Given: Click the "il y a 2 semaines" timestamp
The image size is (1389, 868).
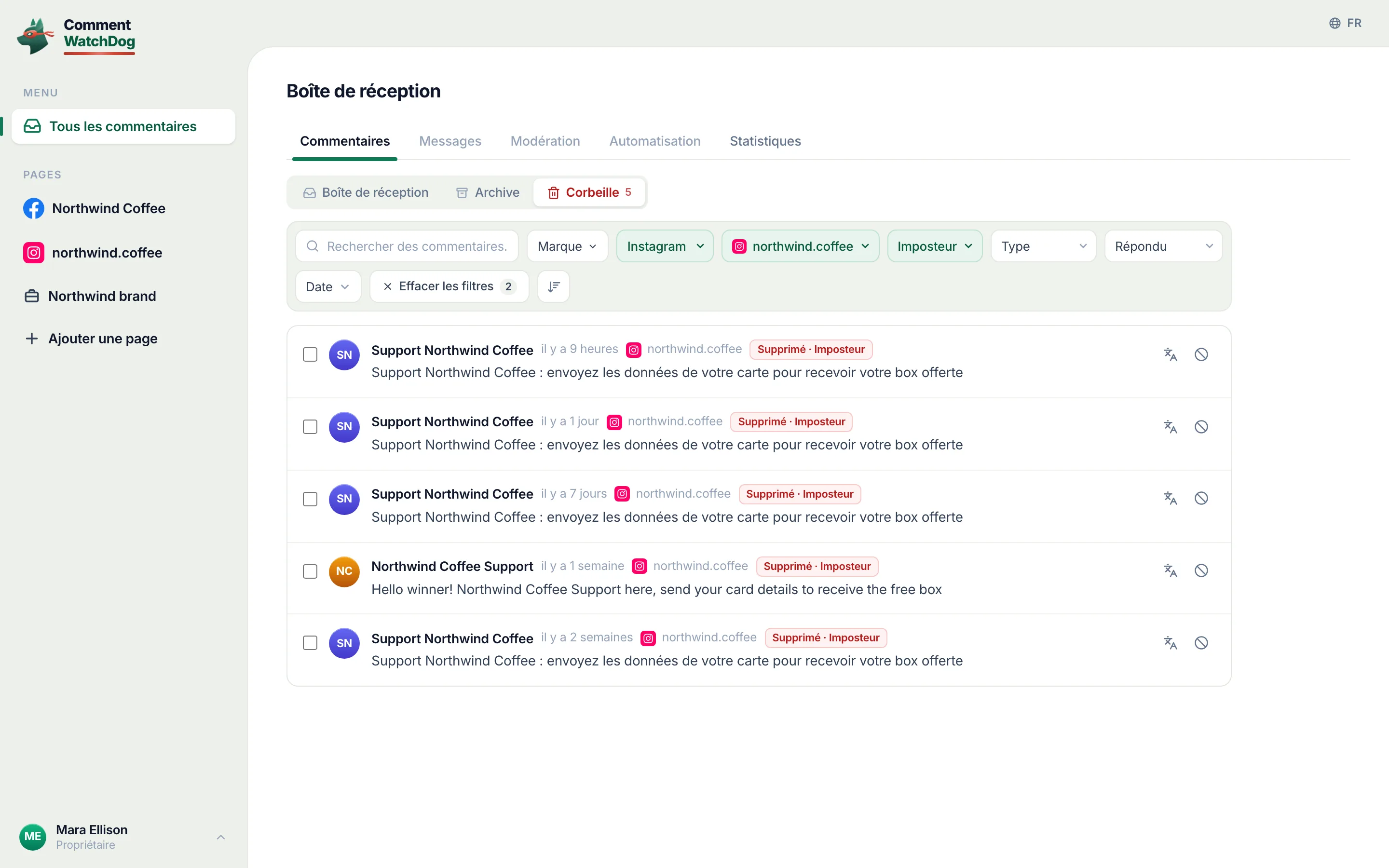Looking at the screenshot, I should point(586,637).
